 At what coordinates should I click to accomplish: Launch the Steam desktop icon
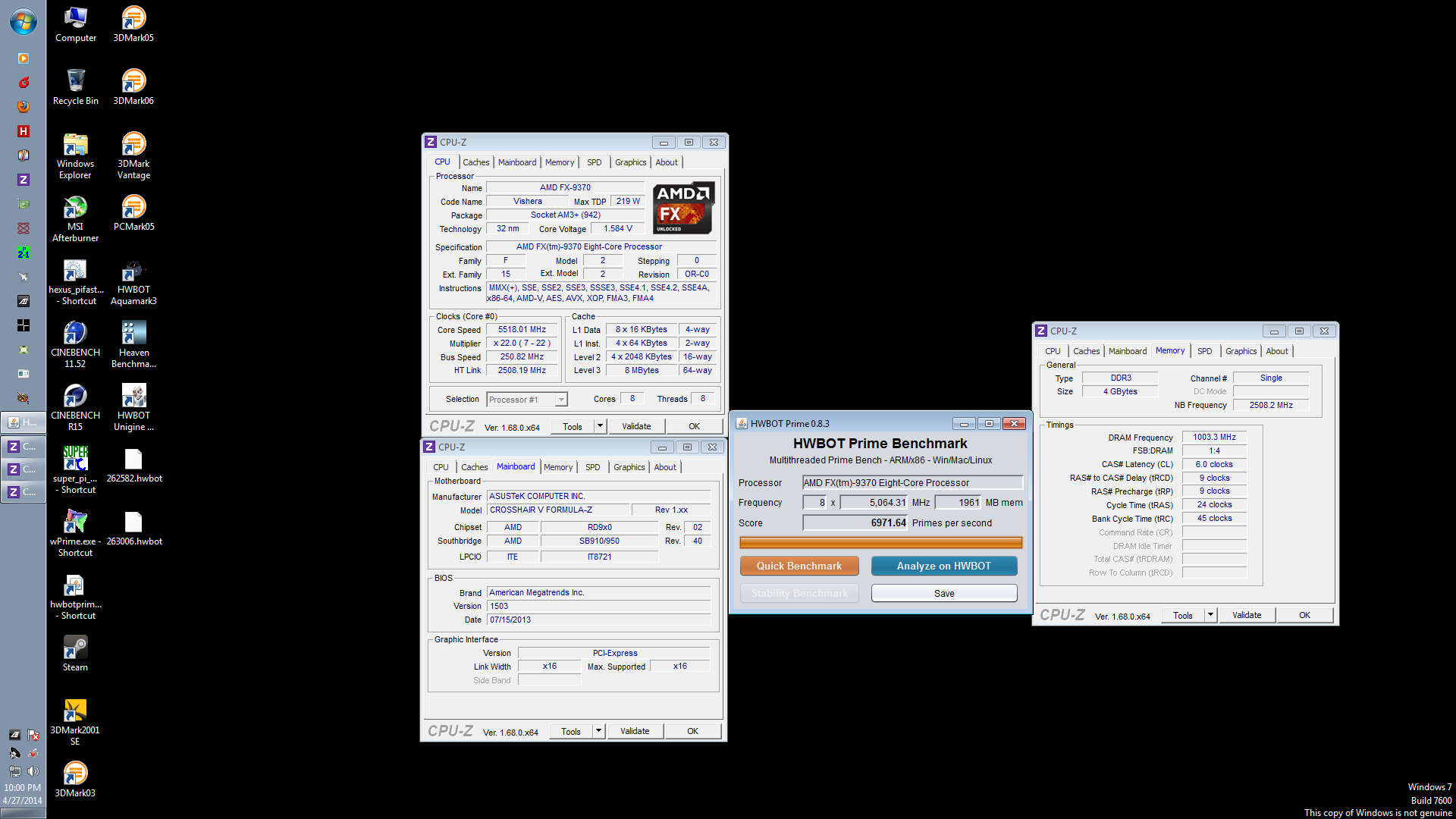tap(75, 653)
